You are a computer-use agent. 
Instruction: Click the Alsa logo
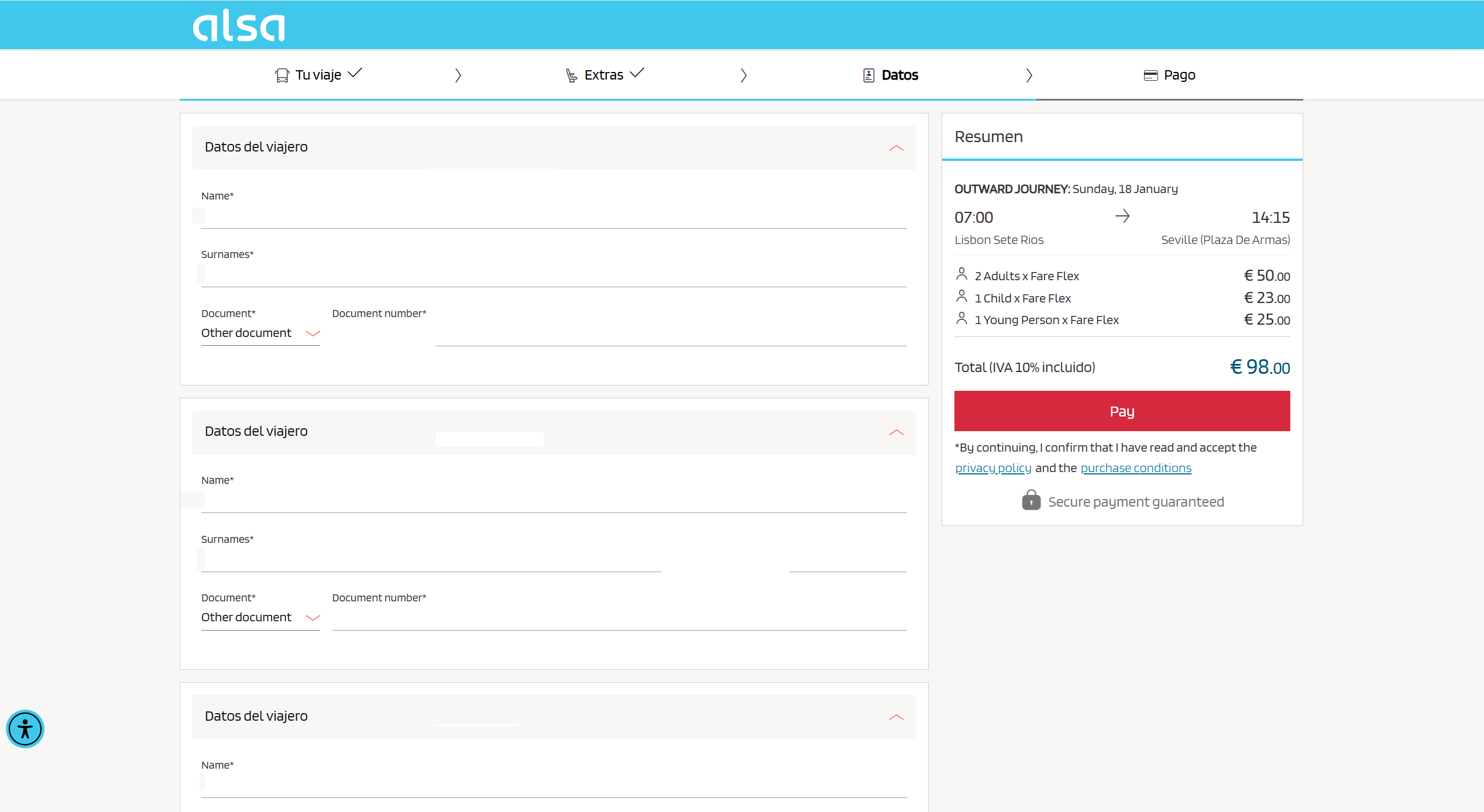point(239,26)
